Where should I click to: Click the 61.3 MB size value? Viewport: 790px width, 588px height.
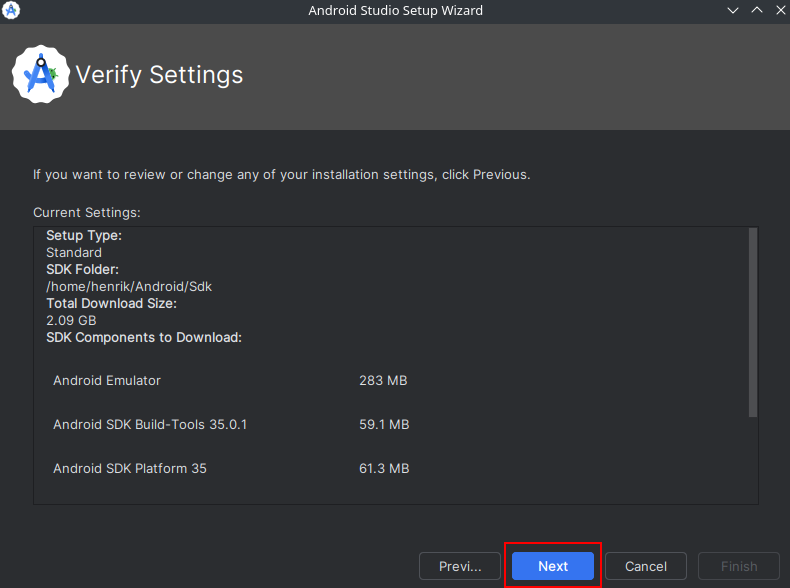pos(384,468)
